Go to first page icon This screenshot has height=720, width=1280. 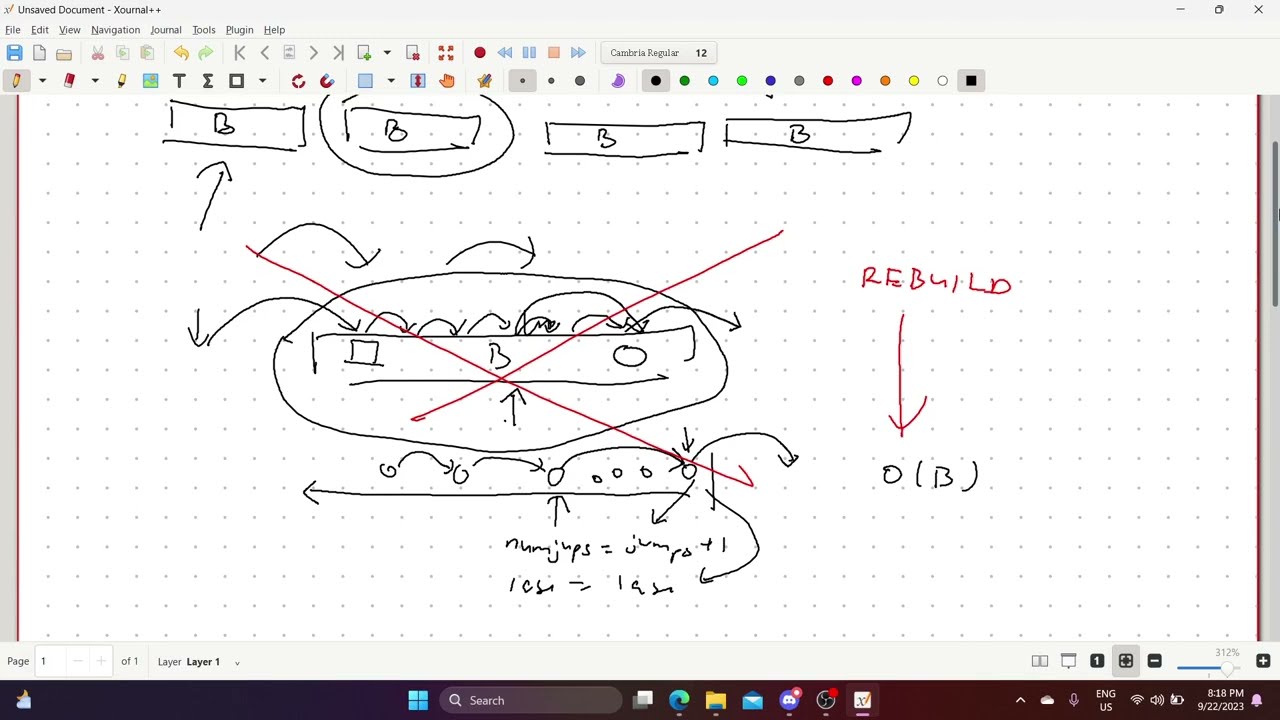pyautogui.click(x=240, y=53)
